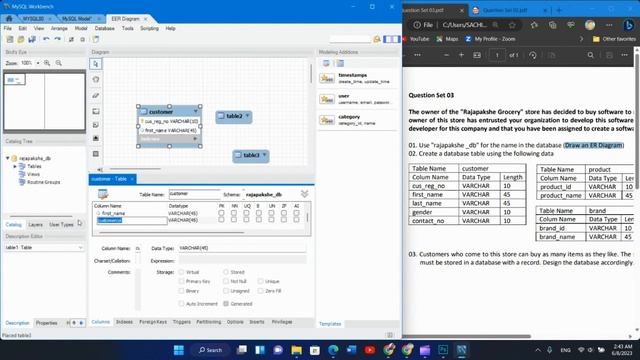
Task: Open the Bird's Eye zoom percentage dropdown
Action: click(38, 63)
